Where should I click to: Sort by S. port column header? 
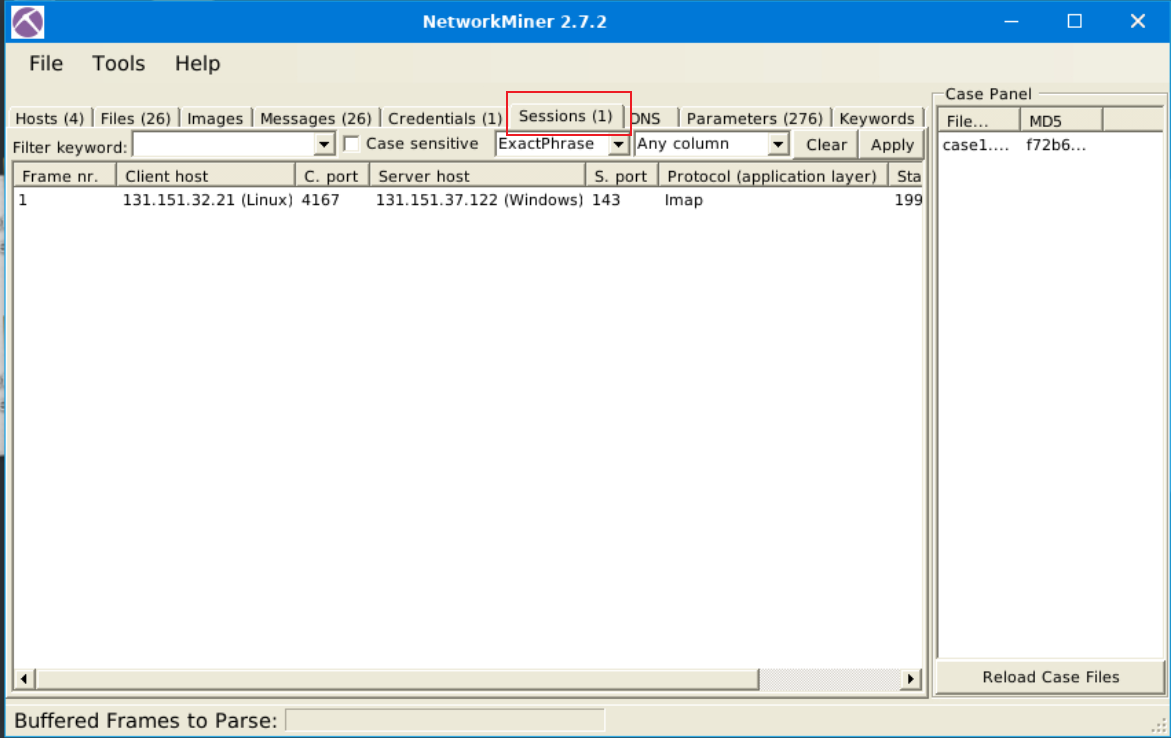click(x=621, y=176)
